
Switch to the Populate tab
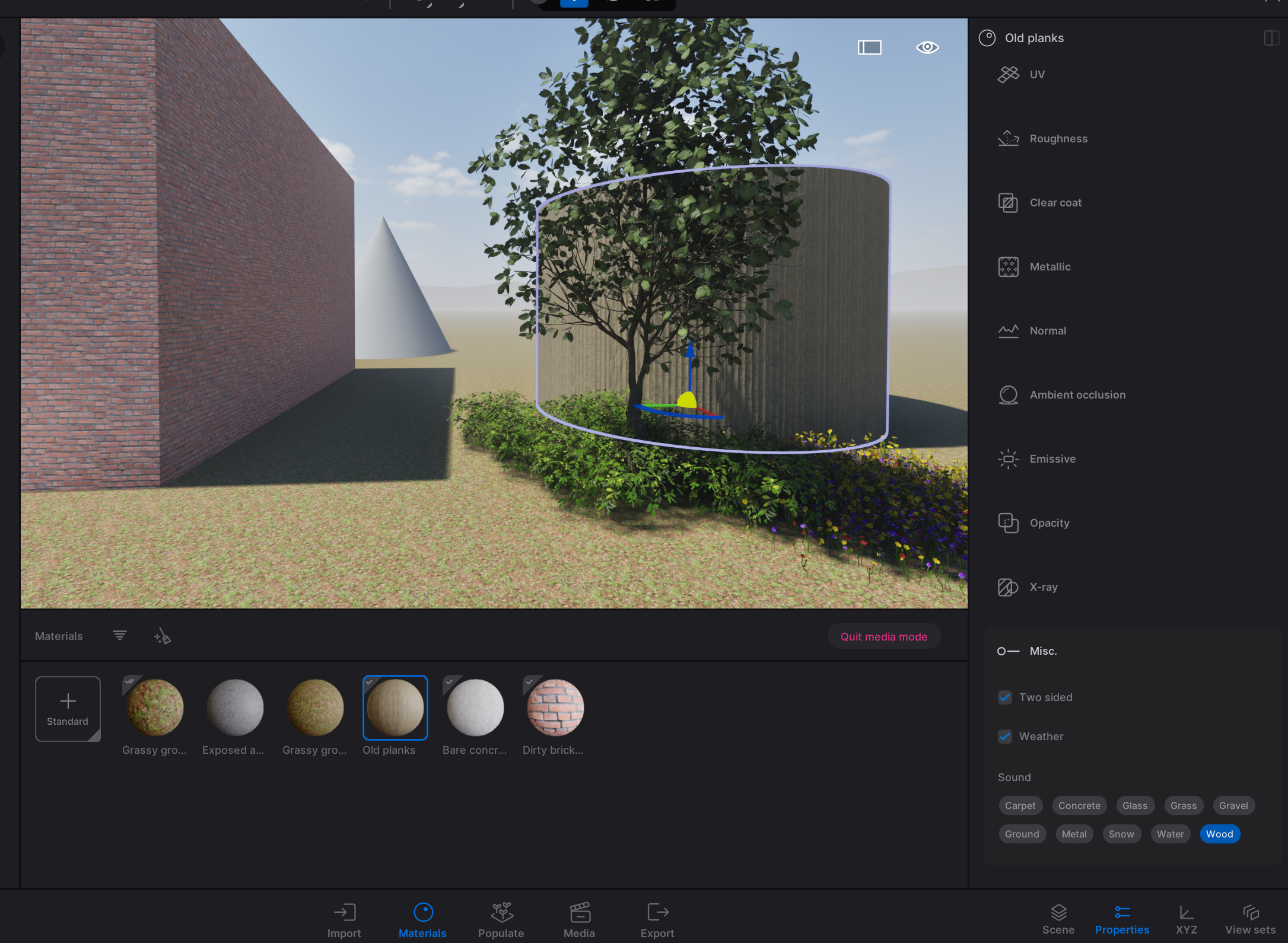click(501, 920)
